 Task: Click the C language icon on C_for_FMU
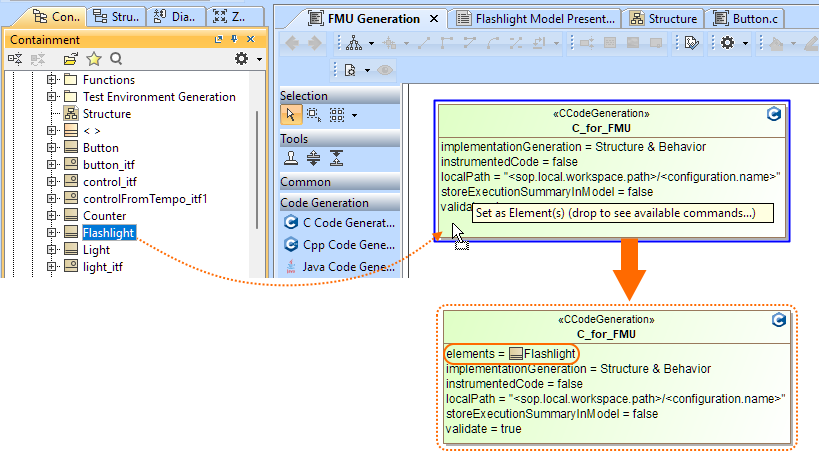[x=774, y=113]
